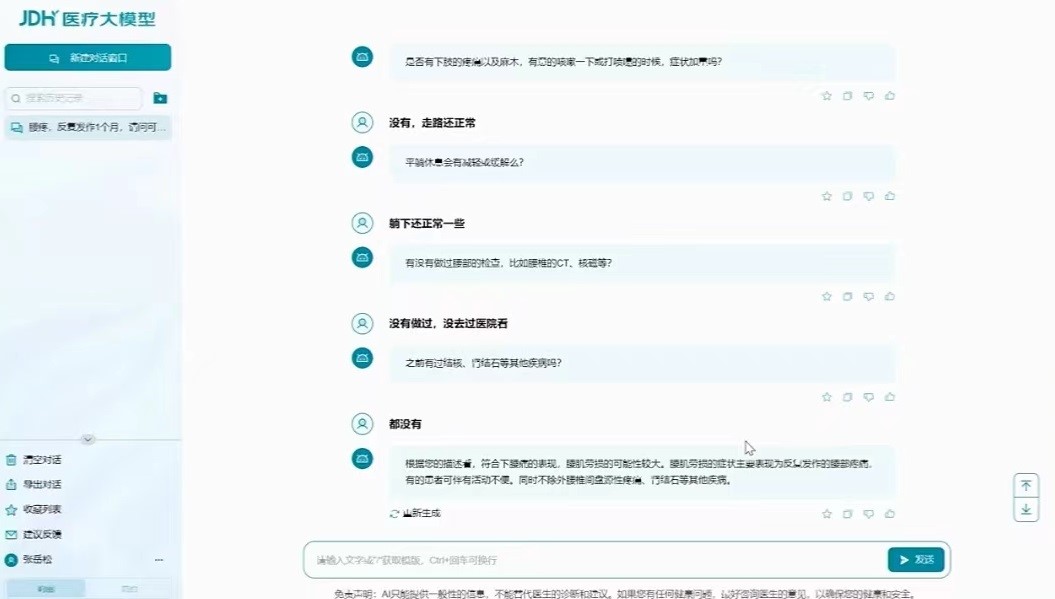
Task: Open the three-dot menu next to 张岳松
Action: pos(158,560)
